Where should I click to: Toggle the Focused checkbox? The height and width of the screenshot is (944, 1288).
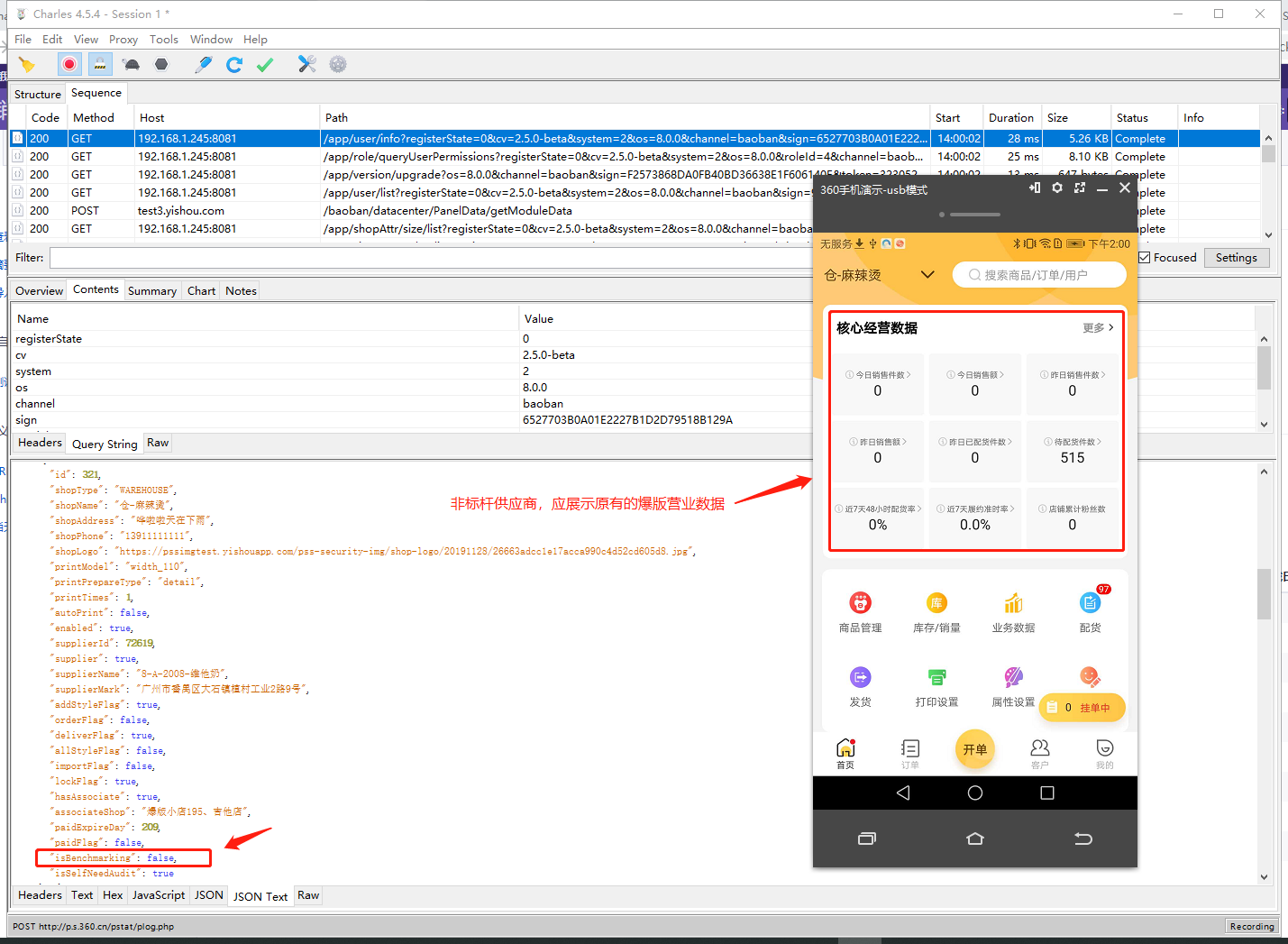pos(1145,258)
